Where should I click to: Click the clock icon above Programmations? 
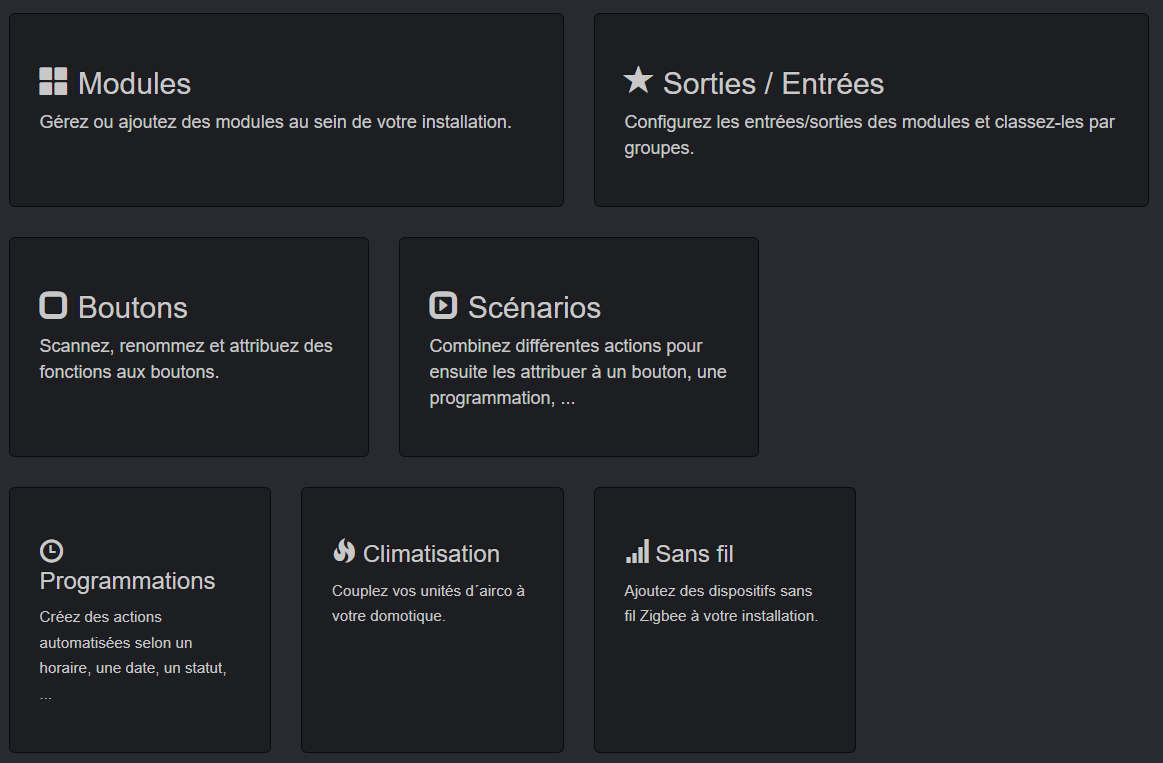(51, 551)
